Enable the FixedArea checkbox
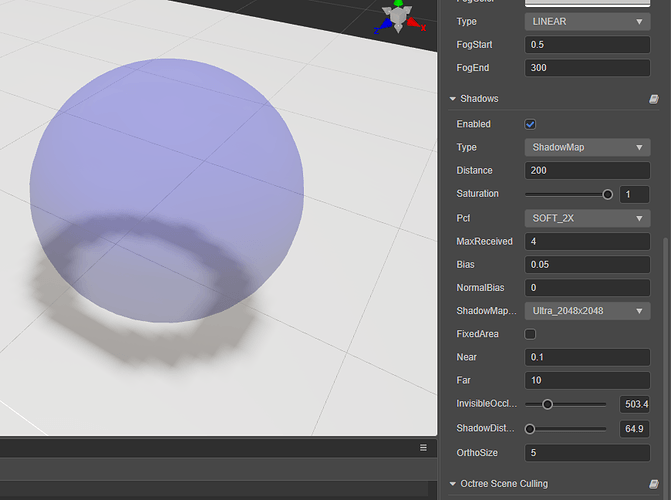 click(530, 334)
